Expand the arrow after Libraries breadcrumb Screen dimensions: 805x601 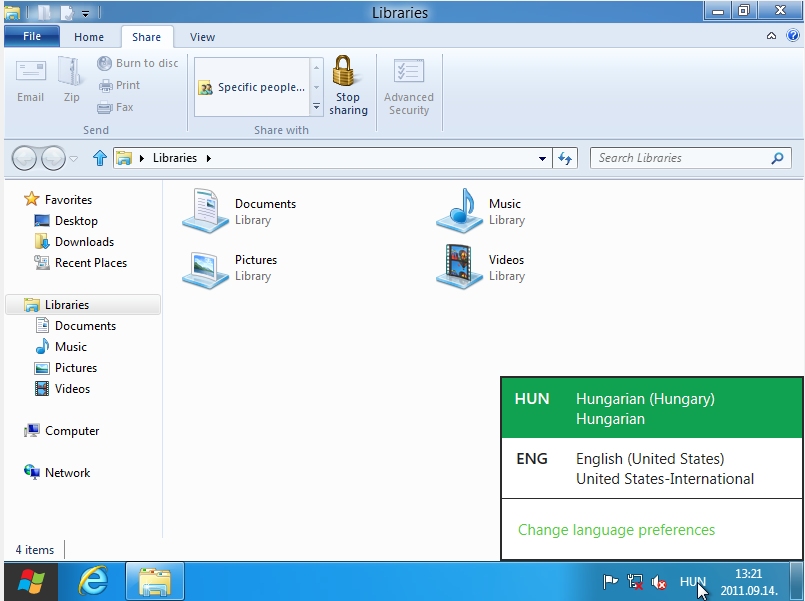[208, 158]
